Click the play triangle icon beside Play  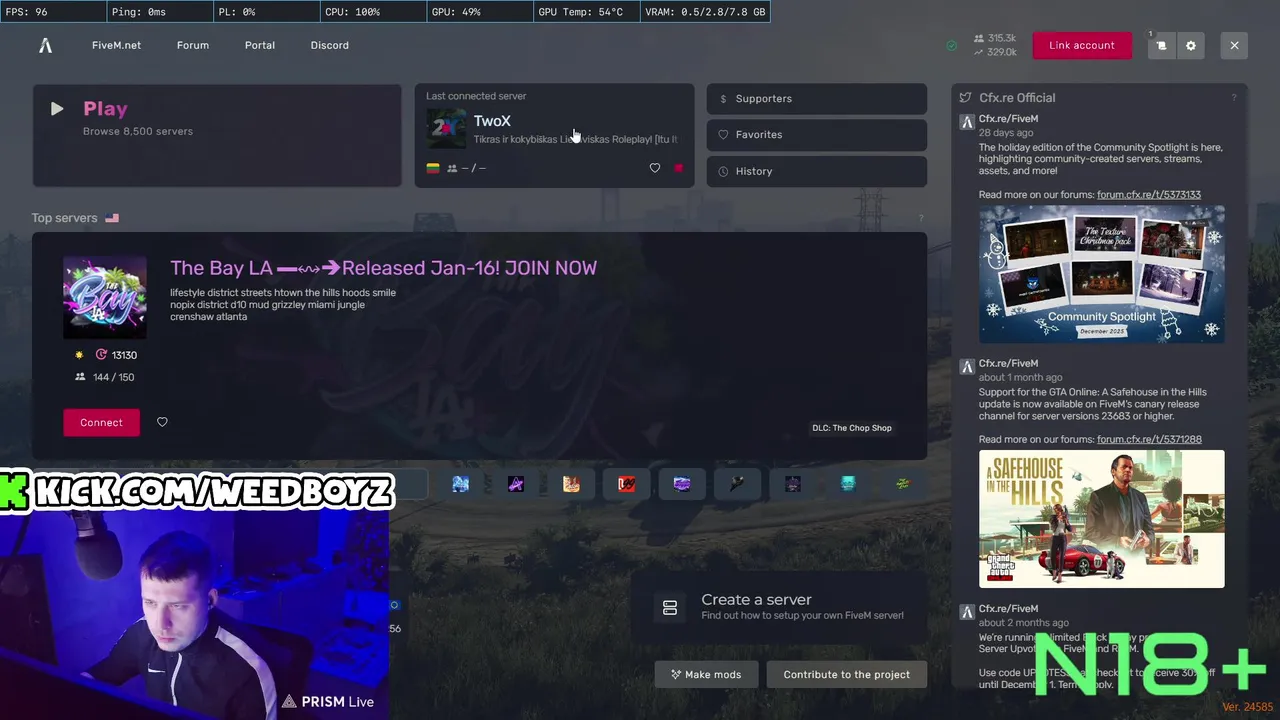(x=57, y=109)
